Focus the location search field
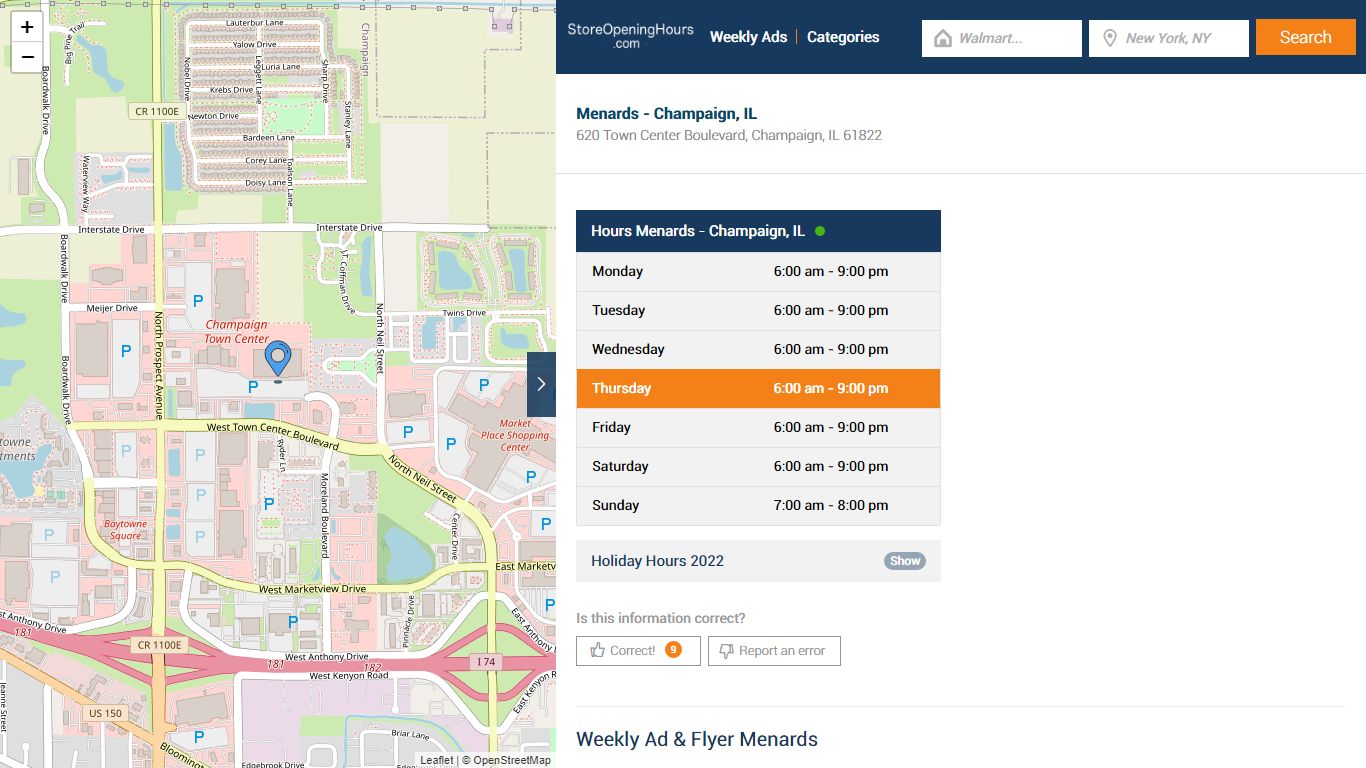The height and width of the screenshot is (768, 1366). [1169, 38]
